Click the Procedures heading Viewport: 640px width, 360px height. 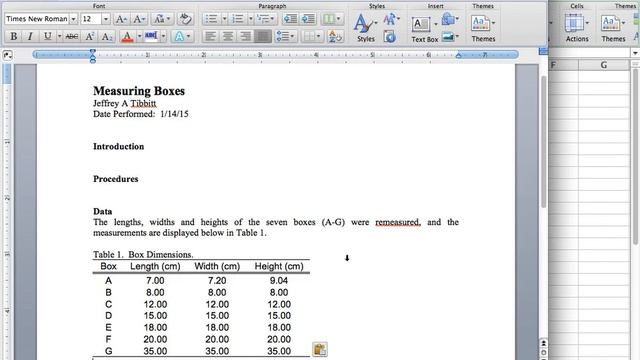coord(116,179)
